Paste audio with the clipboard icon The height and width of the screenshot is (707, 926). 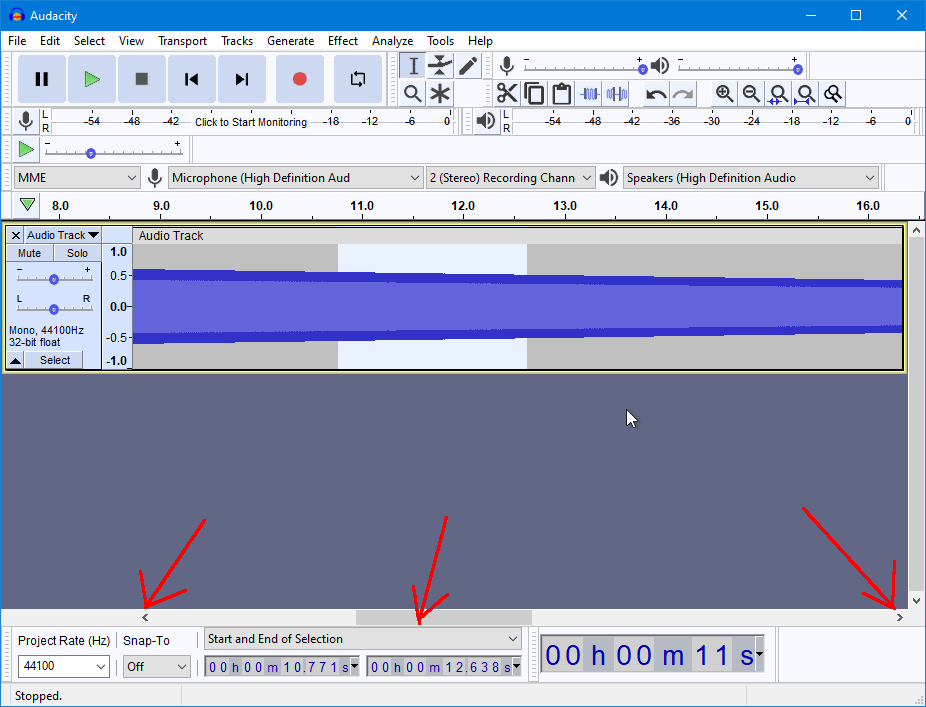pyautogui.click(x=562, y=94)
